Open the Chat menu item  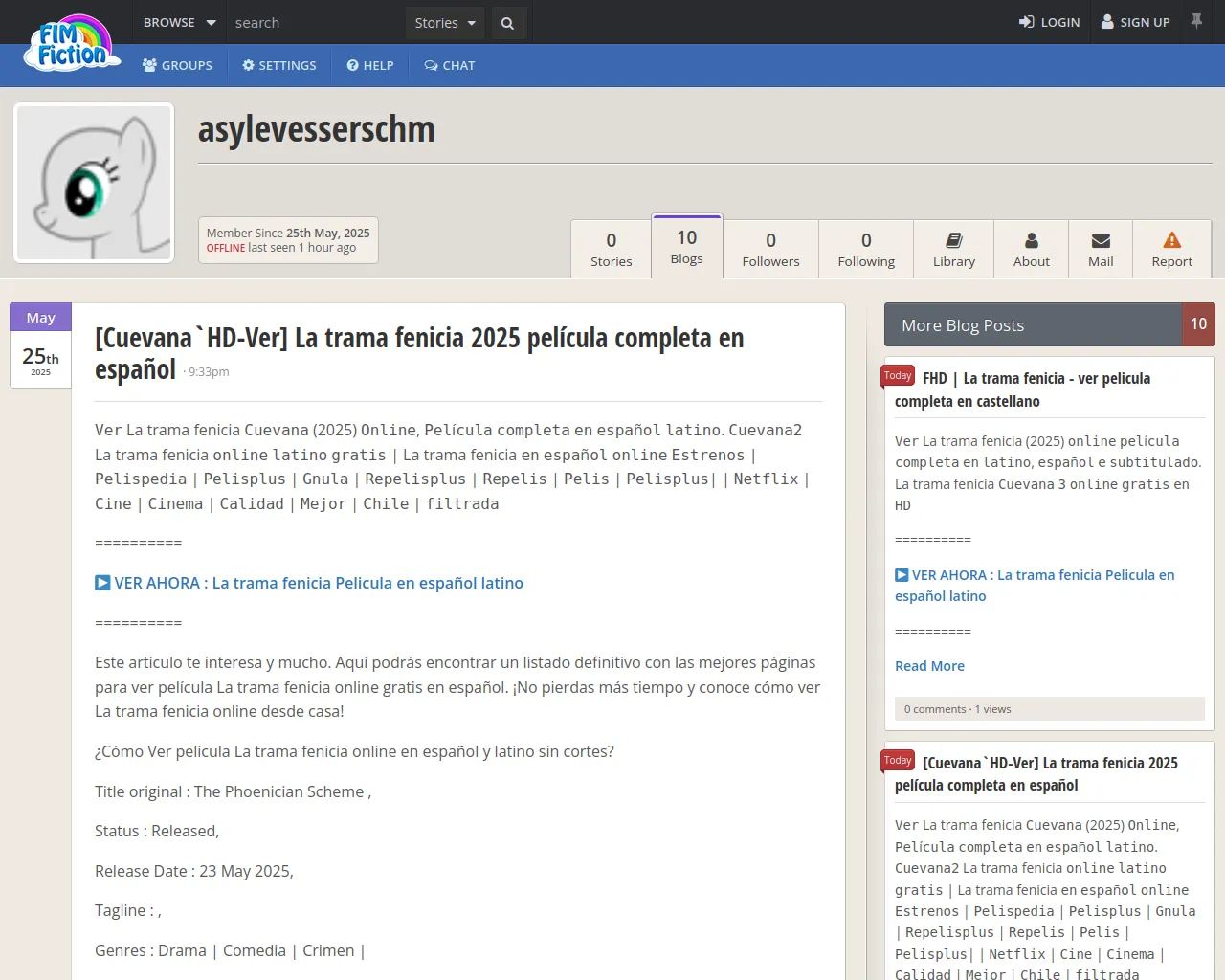(450, 65)
